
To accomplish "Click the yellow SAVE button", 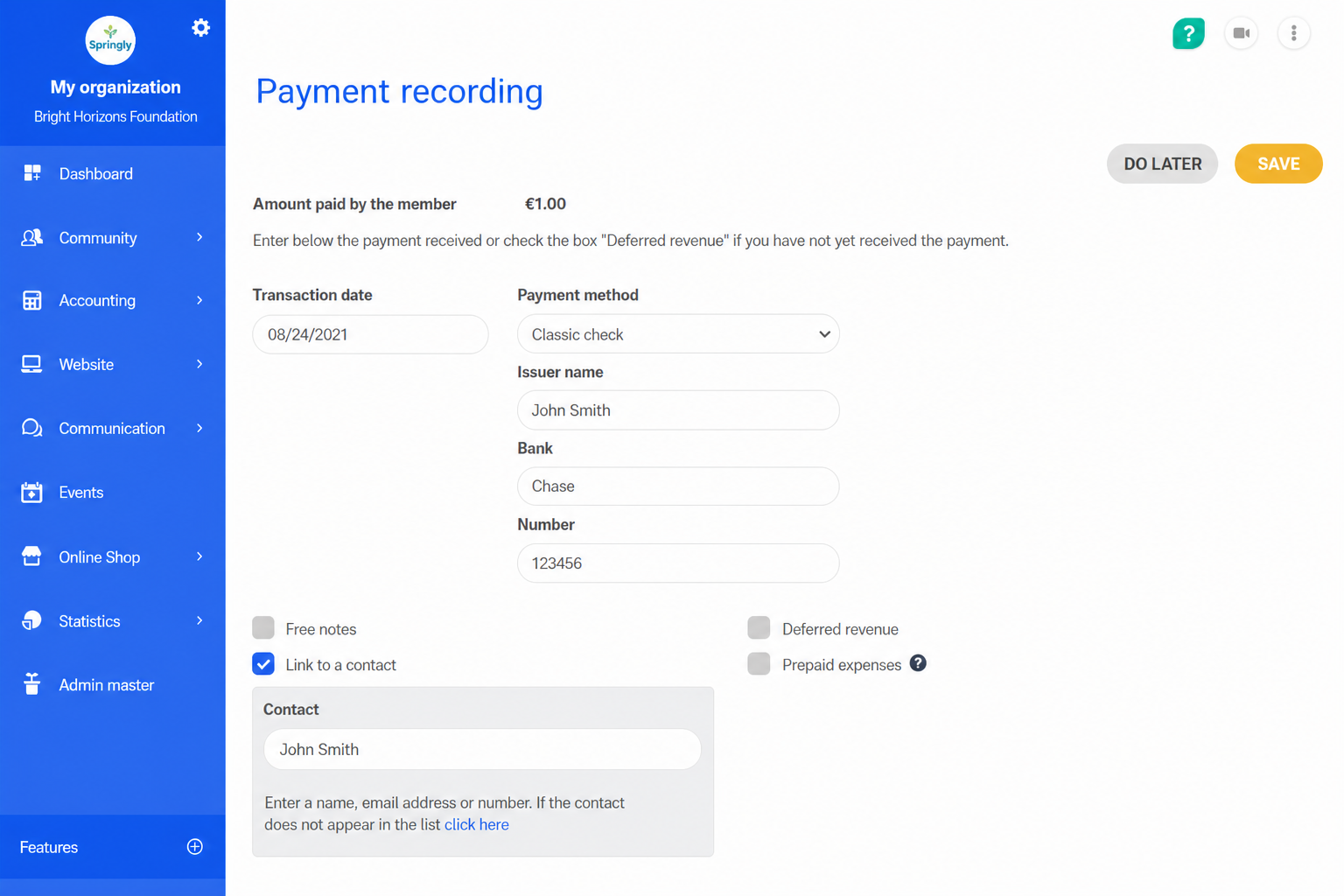I will click(1278, 164).
